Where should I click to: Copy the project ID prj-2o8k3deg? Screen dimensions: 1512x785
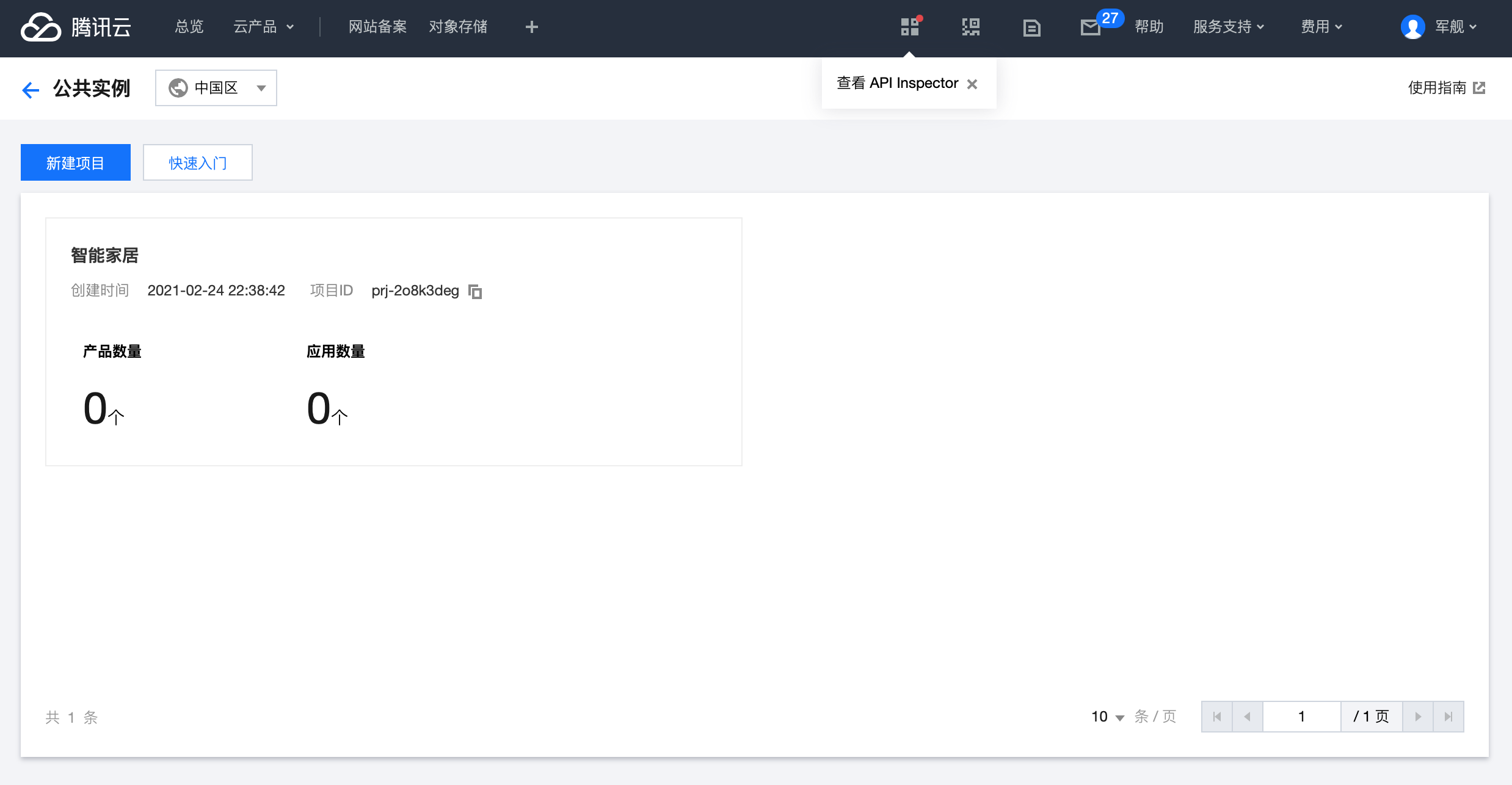475,292
